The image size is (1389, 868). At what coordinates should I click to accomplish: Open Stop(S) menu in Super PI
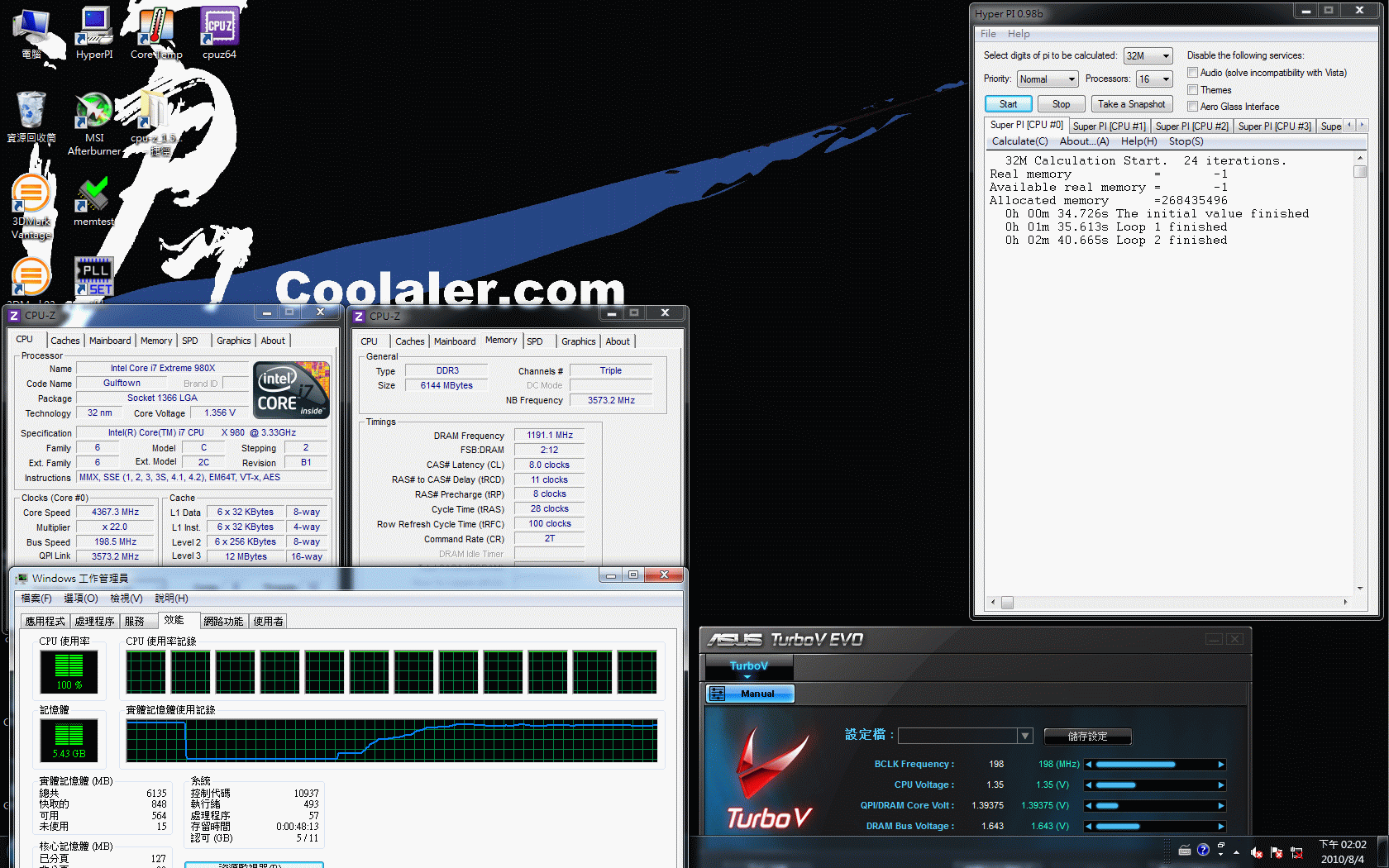coord(1186,141)
